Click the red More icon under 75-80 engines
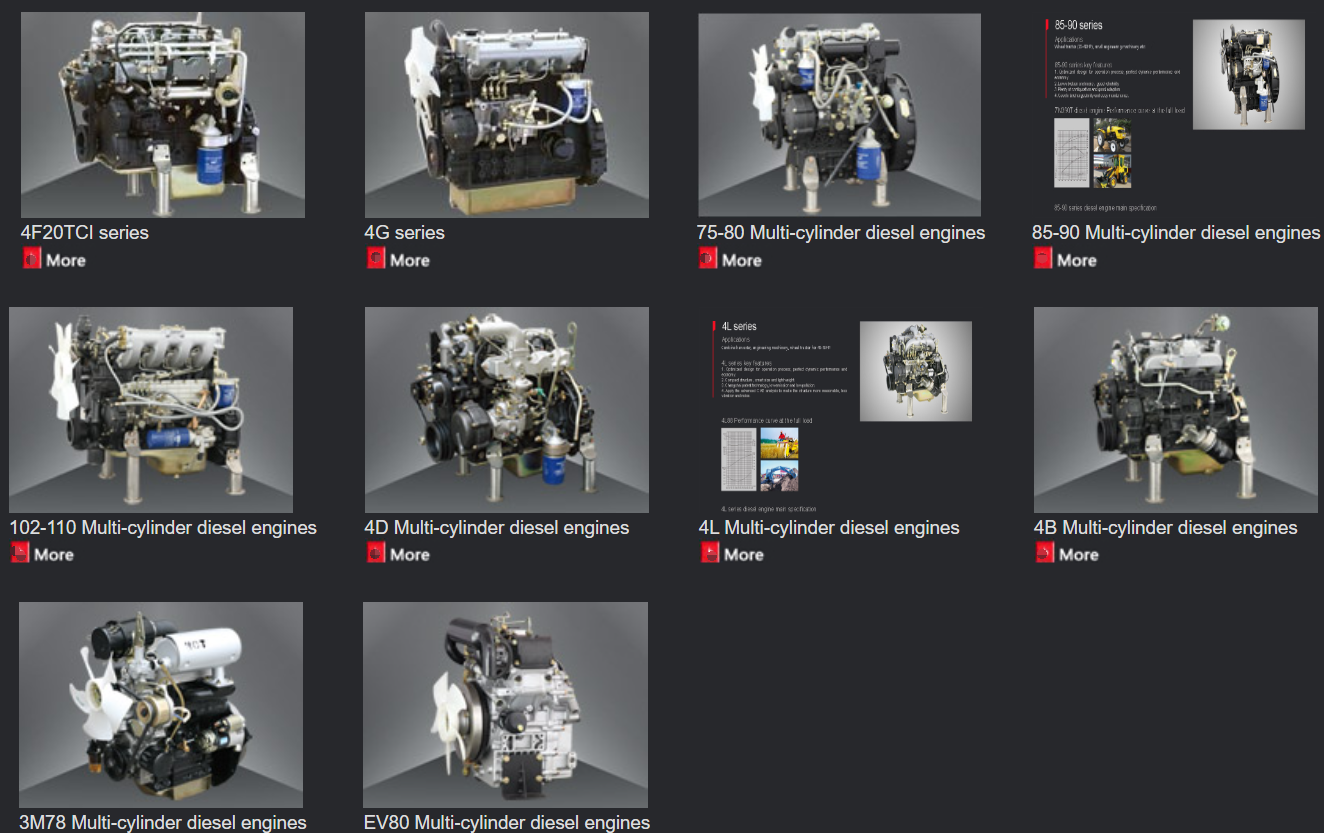 (x=708, y=260)
